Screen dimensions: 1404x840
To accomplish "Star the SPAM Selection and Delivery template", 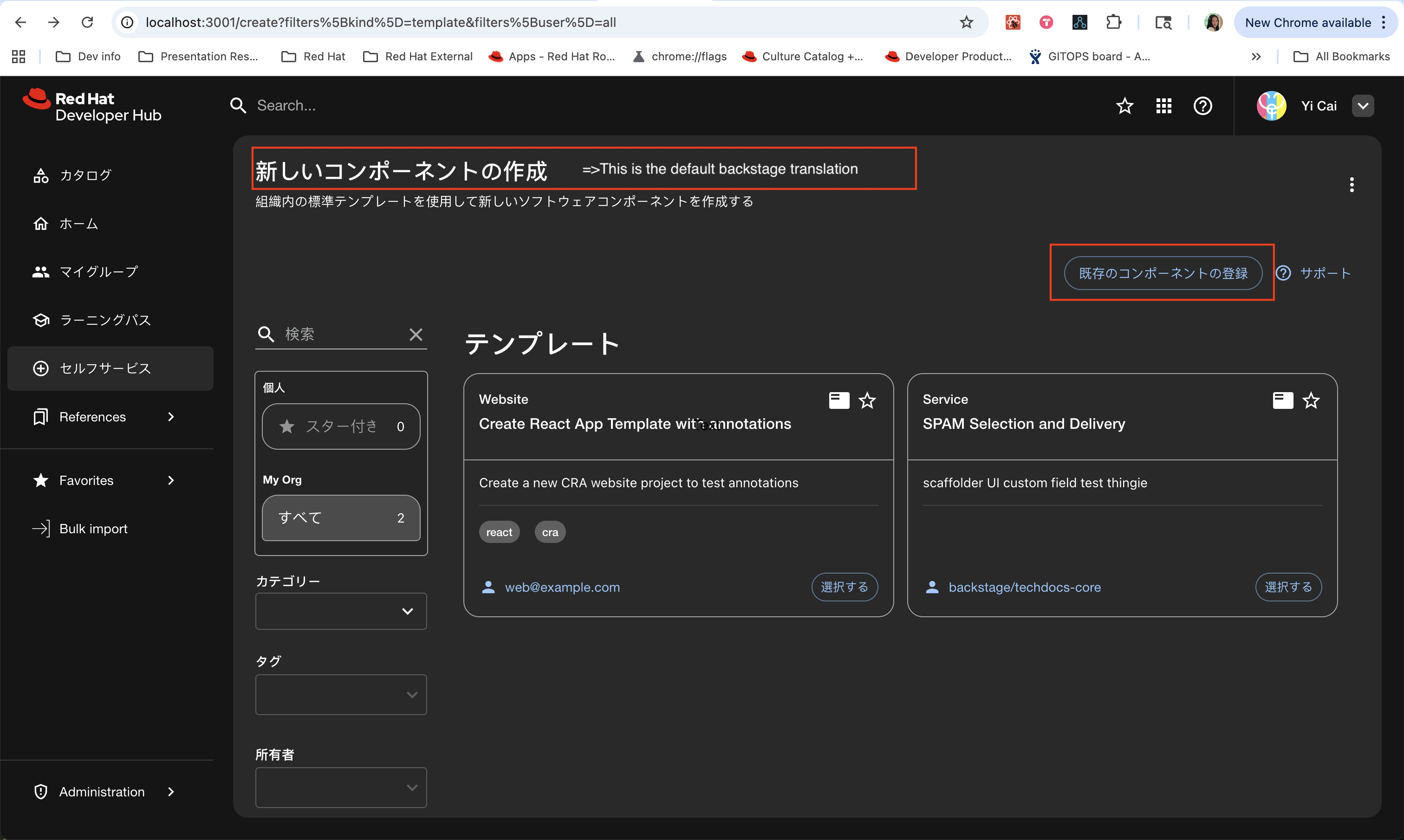I will pyautogui.click(x=1311, y=400).
